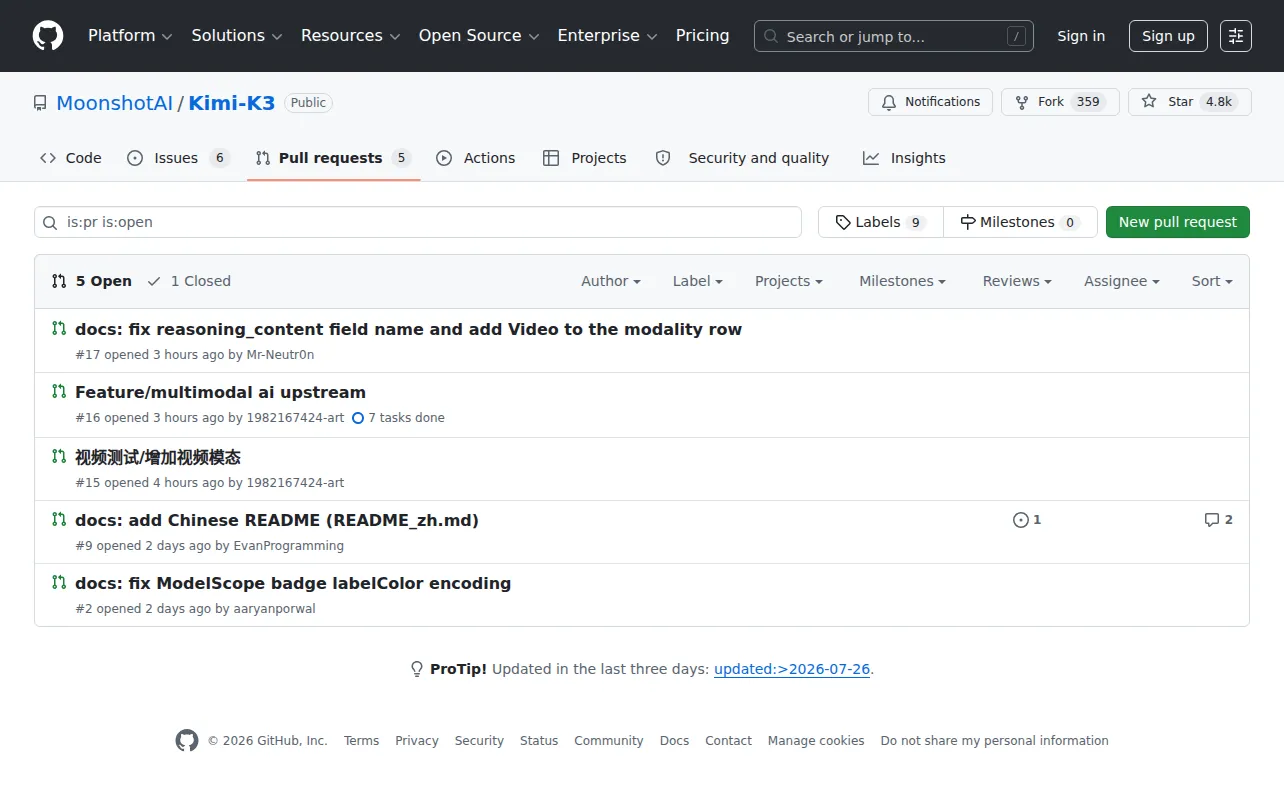The image size is (1284, 794).
Task: Click Sign in link
Action: [1081, 36]
